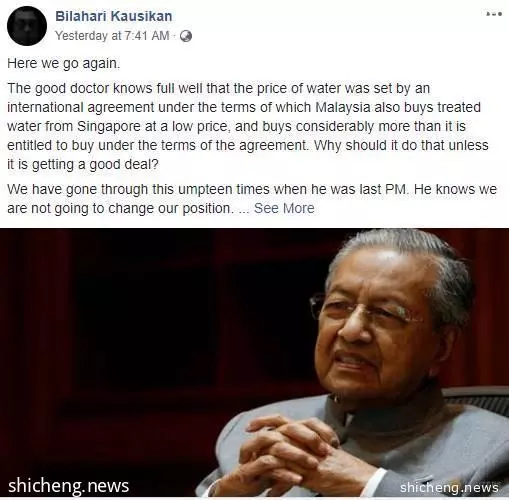The width and height of the screenshot is (509, 500).
Task: Open the post options three-dot menu
Action: (494, 14)
